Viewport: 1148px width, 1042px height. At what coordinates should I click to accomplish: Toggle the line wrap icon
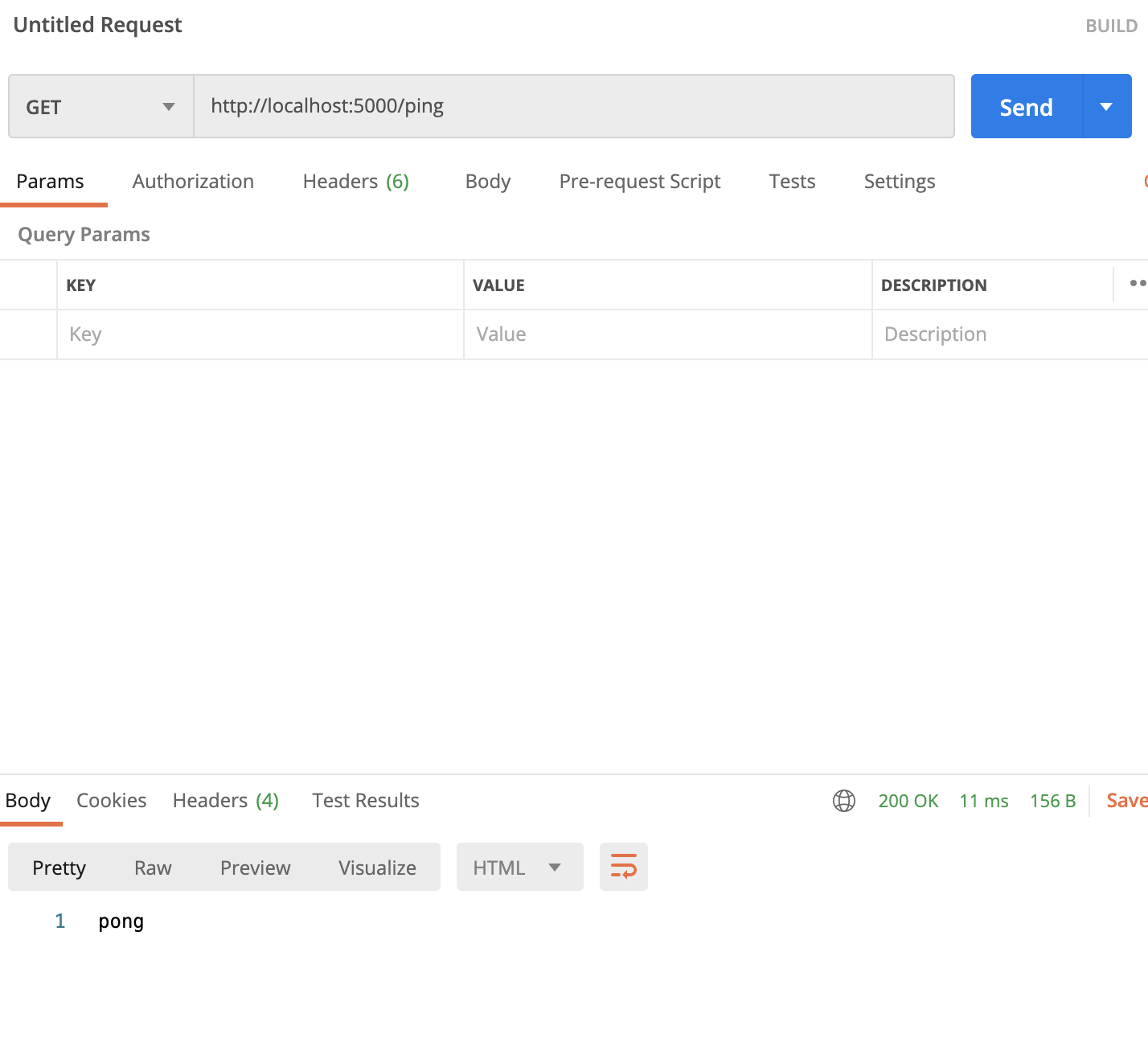click(x=624, y=867)
